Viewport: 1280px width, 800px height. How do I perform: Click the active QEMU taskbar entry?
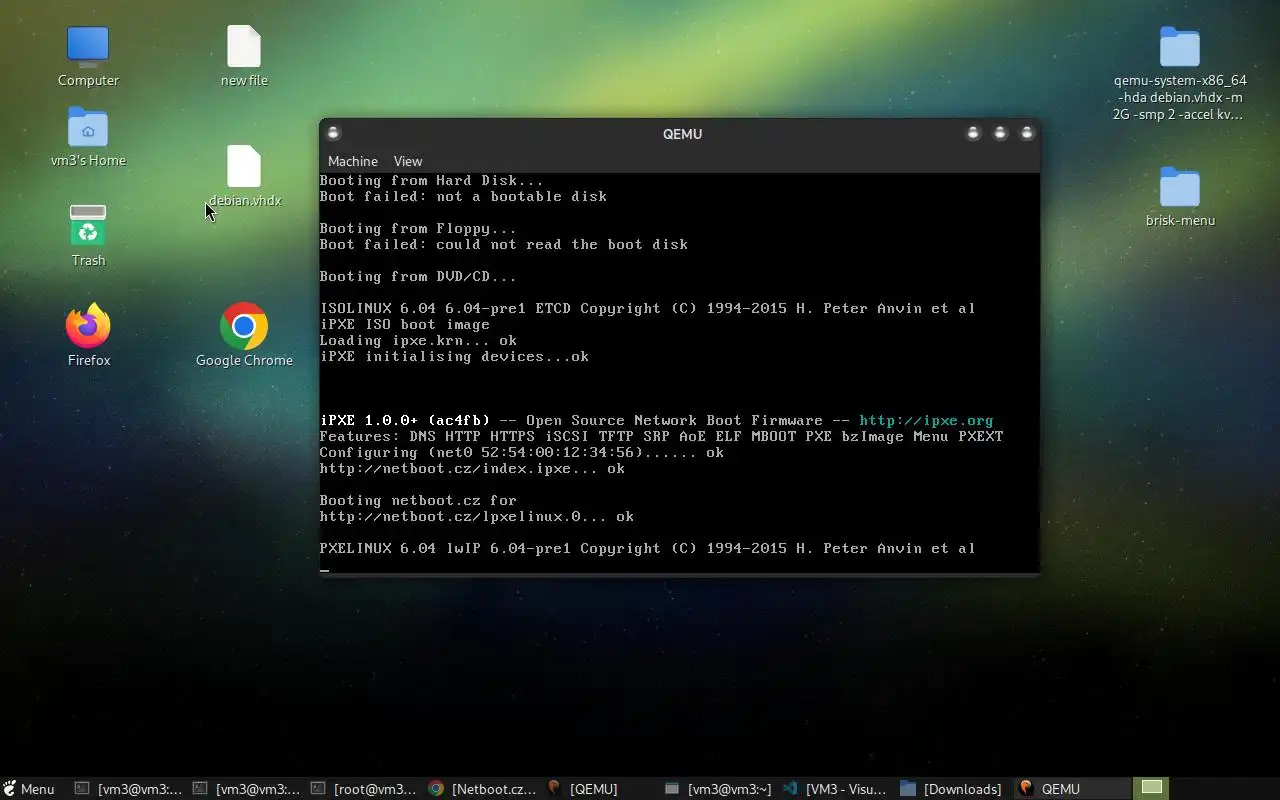[x=1070, y=789]
